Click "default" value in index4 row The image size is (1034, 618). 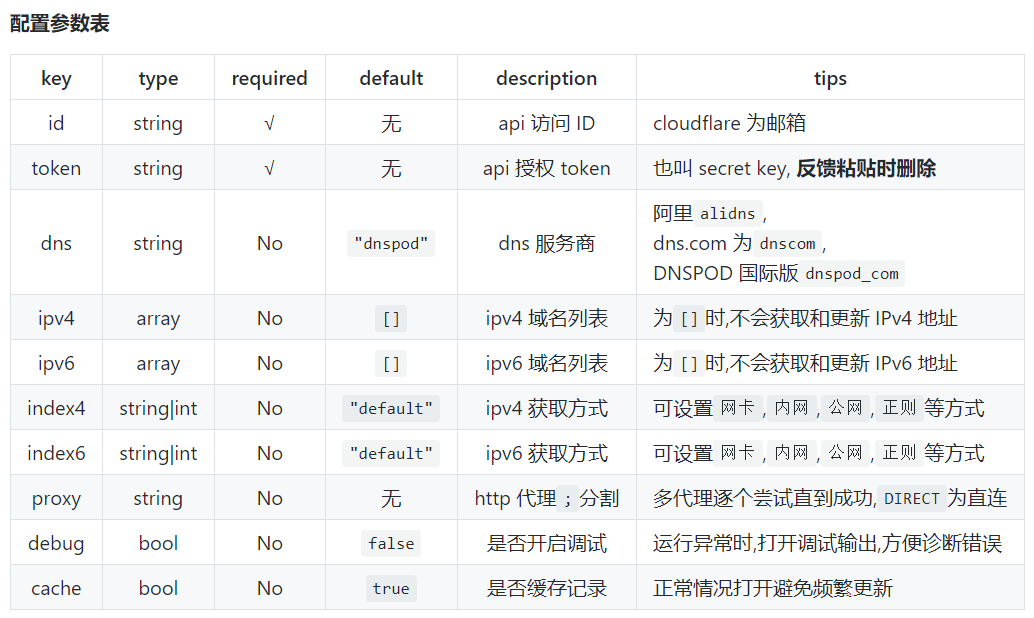click(x=391, y=408)
